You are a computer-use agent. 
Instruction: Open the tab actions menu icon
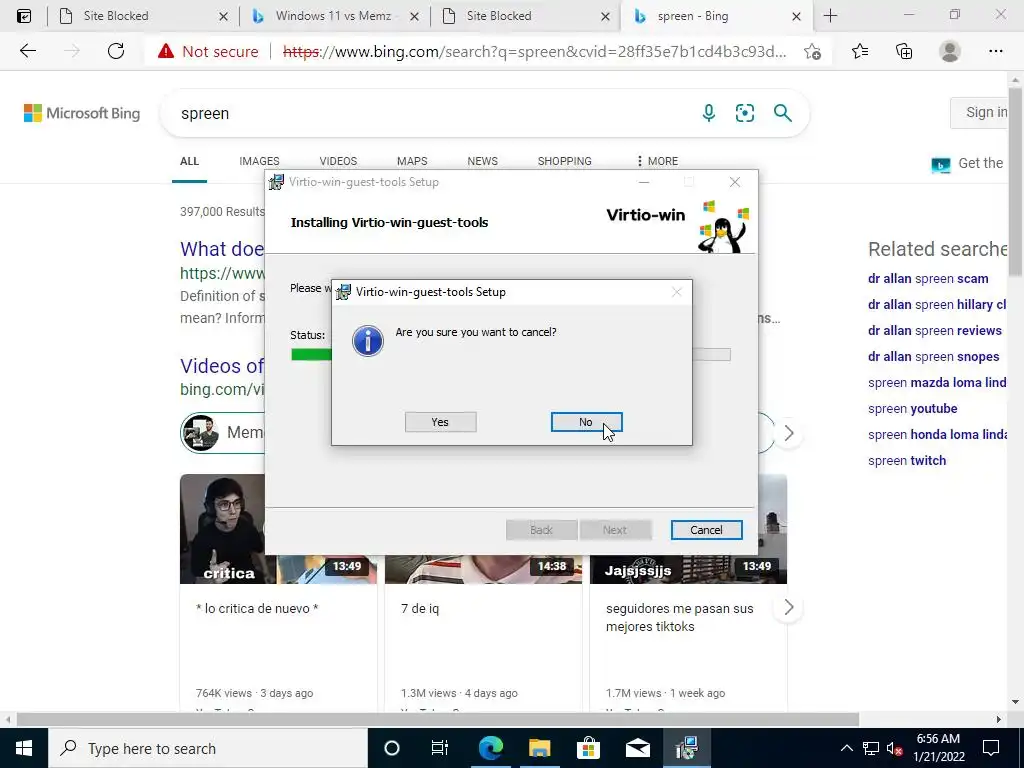pyautogui.click(x=24, y=16)
